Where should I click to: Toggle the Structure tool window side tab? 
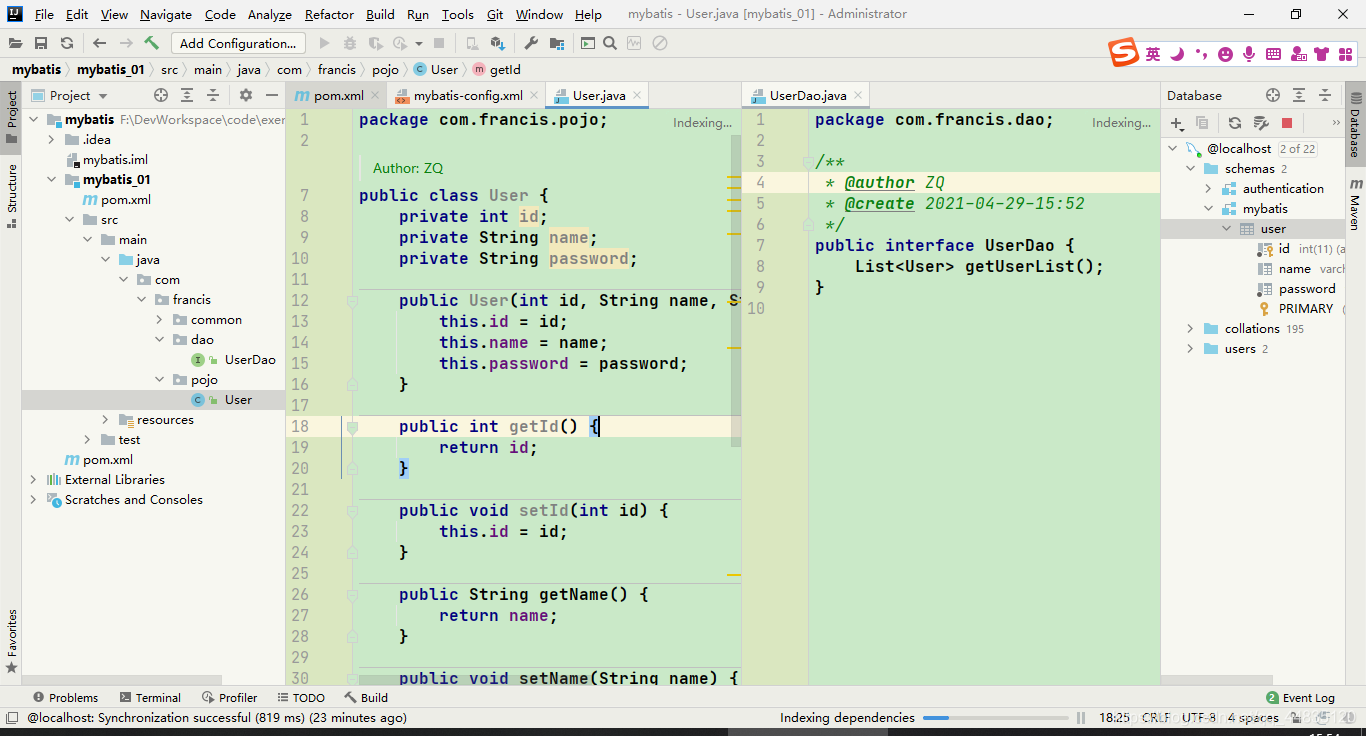point(11,195)
